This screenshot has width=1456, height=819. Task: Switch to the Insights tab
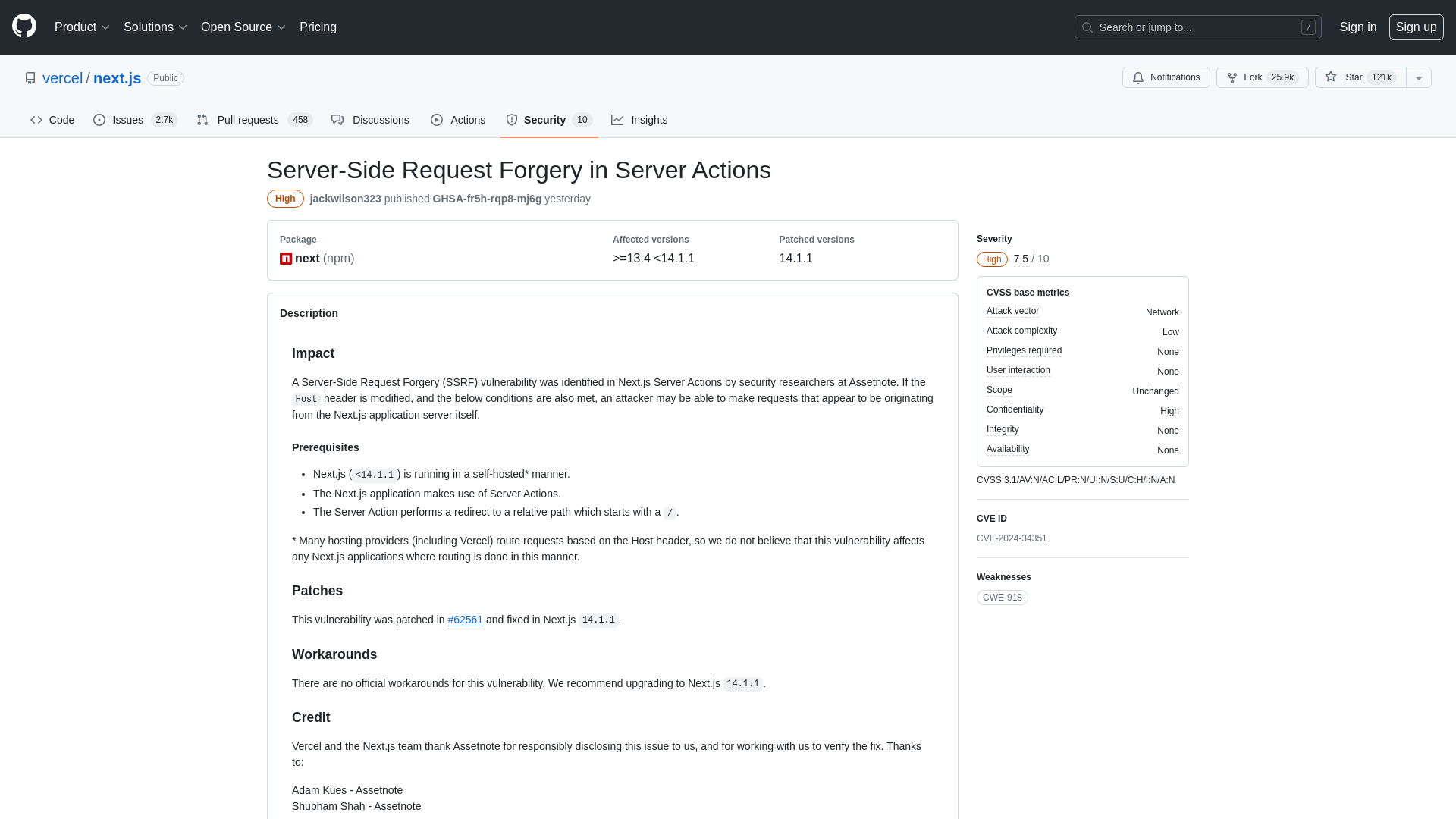[639, 120]
